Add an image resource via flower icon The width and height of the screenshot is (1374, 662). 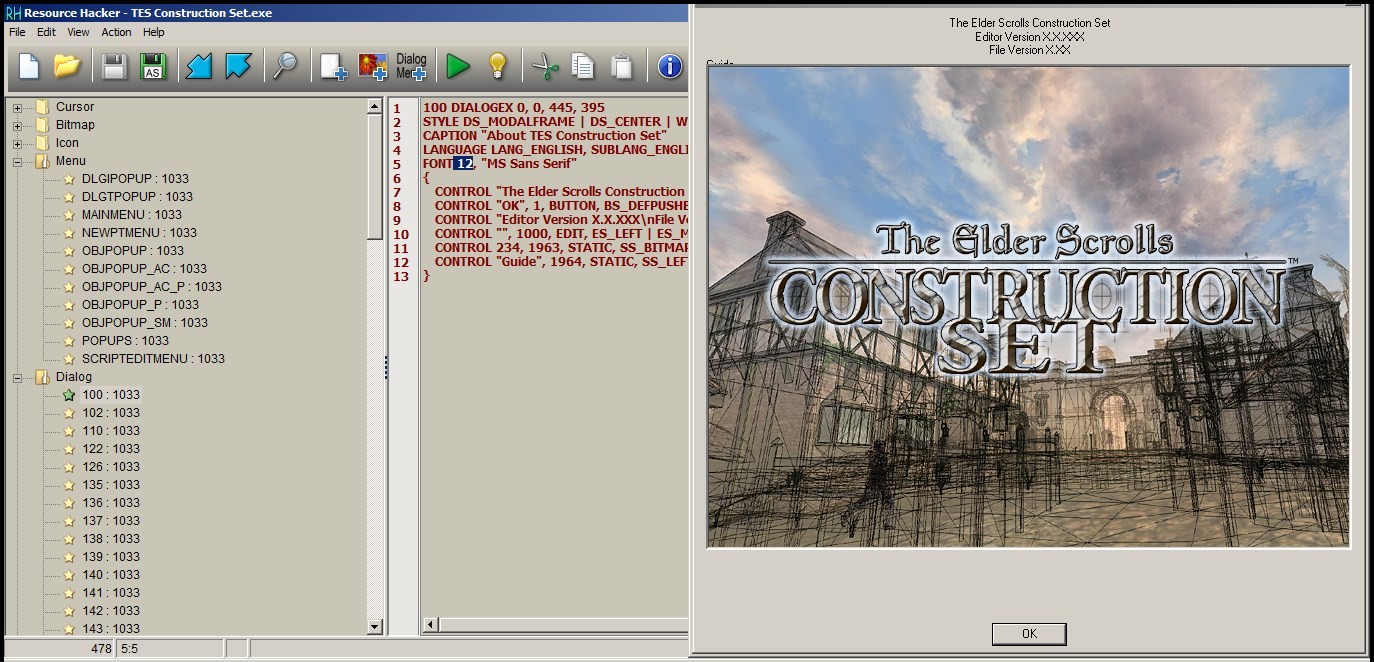pyautogui.click(x=373, y=67)
